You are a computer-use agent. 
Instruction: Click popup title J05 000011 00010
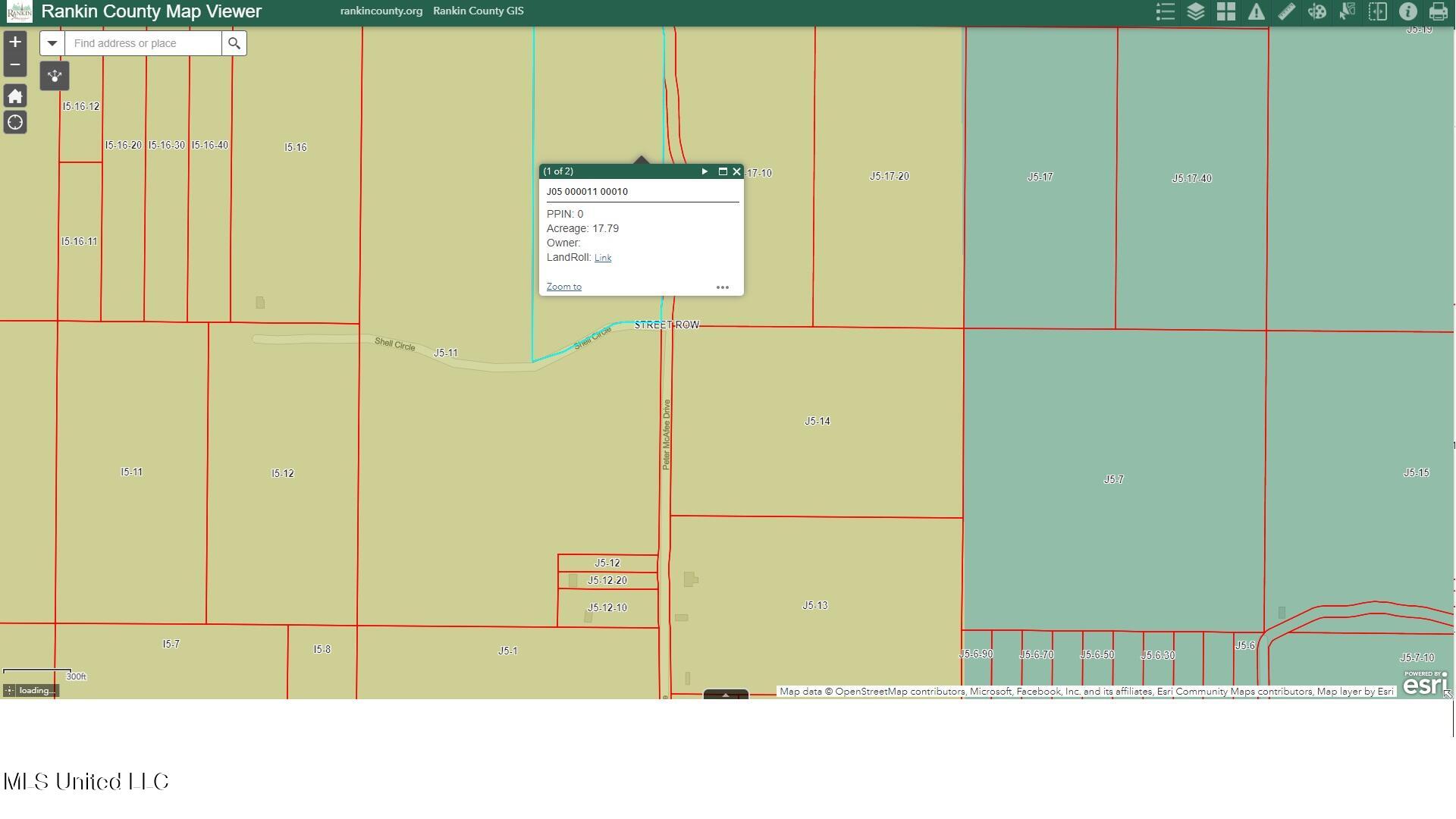(588, 192)
